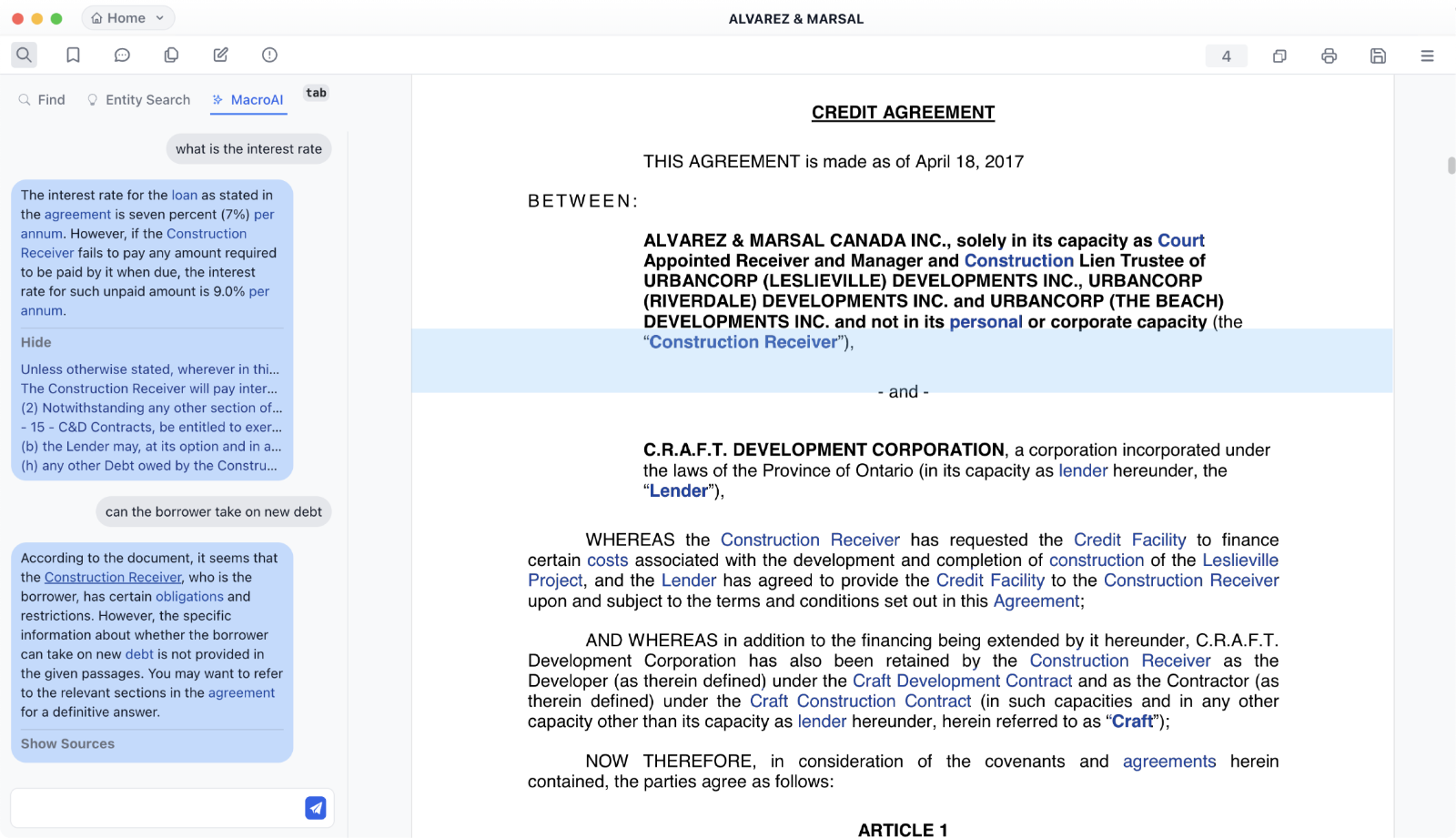Click 'costs' link in WHEREAS paragraph

click(607, 560)
